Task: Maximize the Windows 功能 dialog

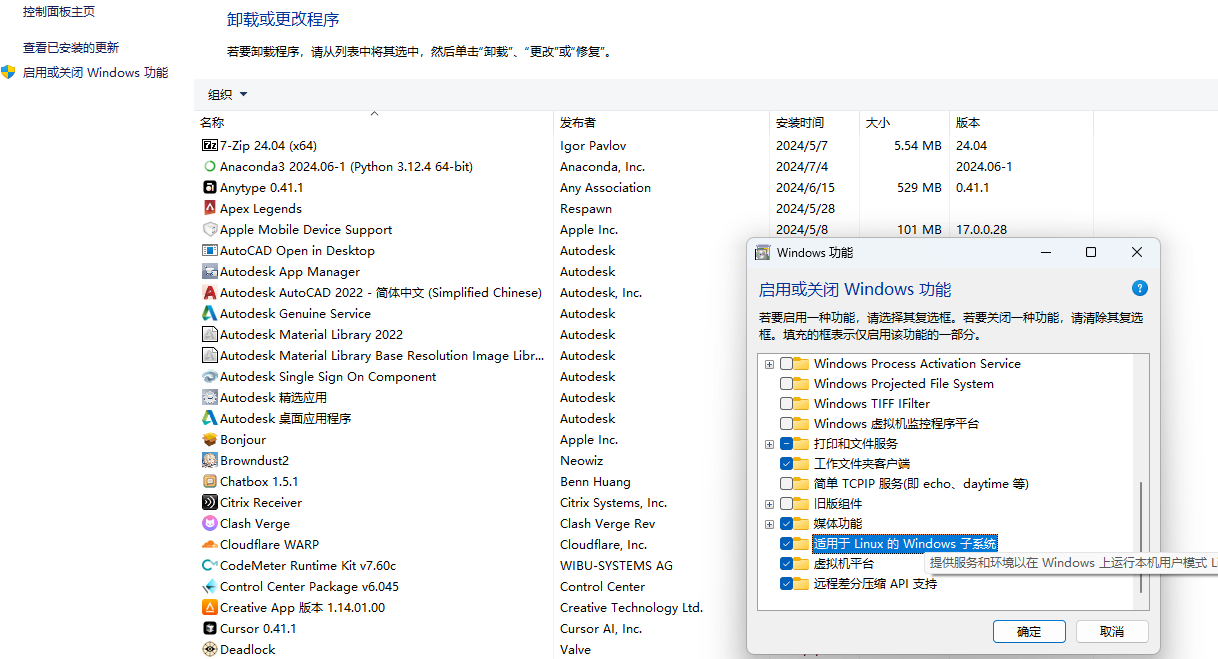Action: (1091, 252)
